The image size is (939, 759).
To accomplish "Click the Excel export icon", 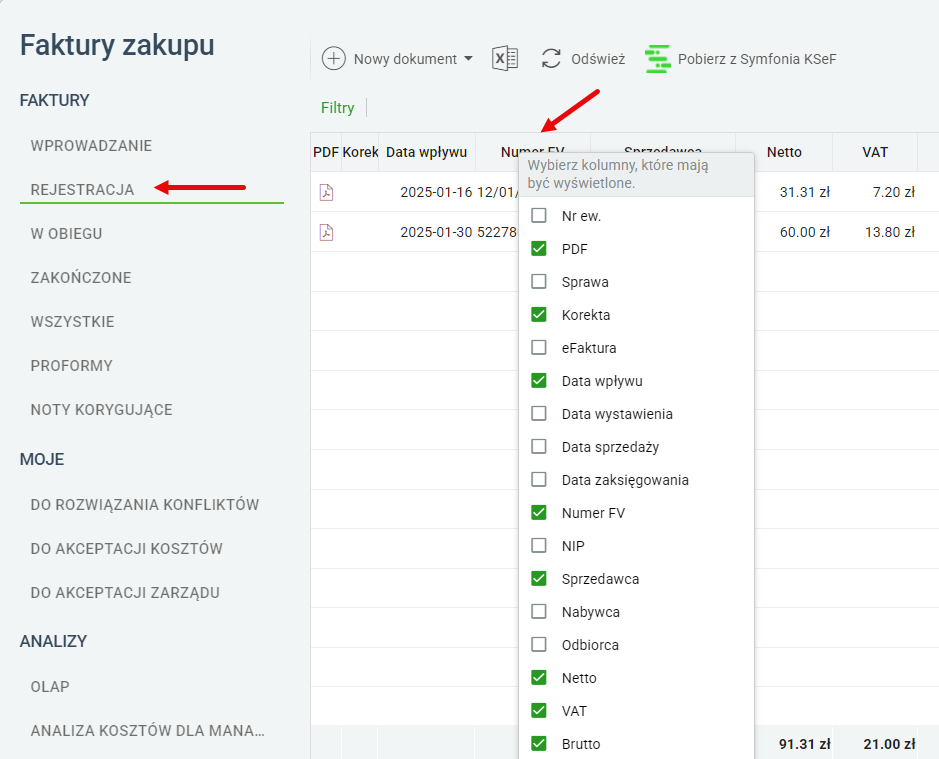I will tap(505, 59).
